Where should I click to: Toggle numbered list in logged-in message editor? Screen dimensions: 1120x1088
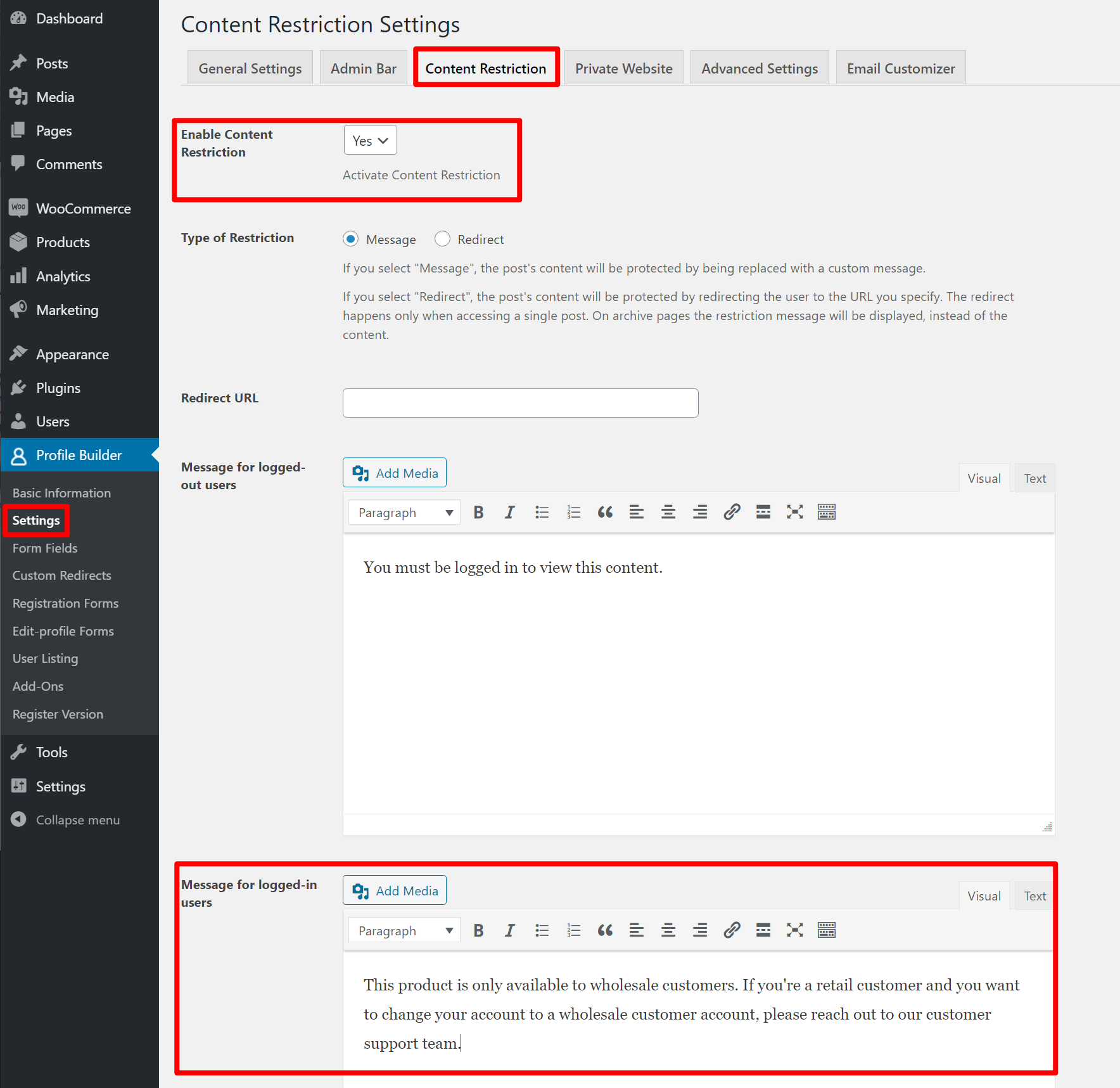(x=573, y=930)
